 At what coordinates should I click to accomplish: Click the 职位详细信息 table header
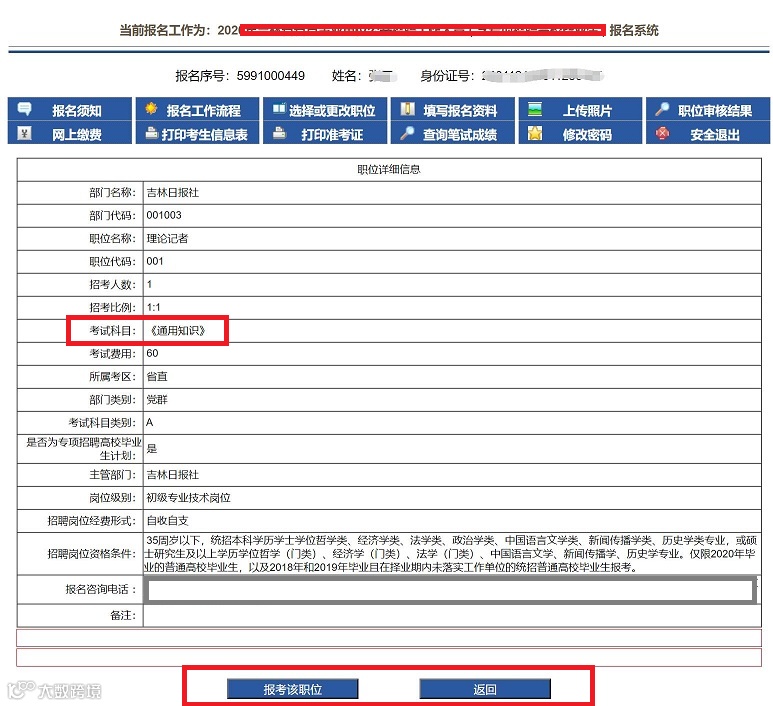click(389, 169)
